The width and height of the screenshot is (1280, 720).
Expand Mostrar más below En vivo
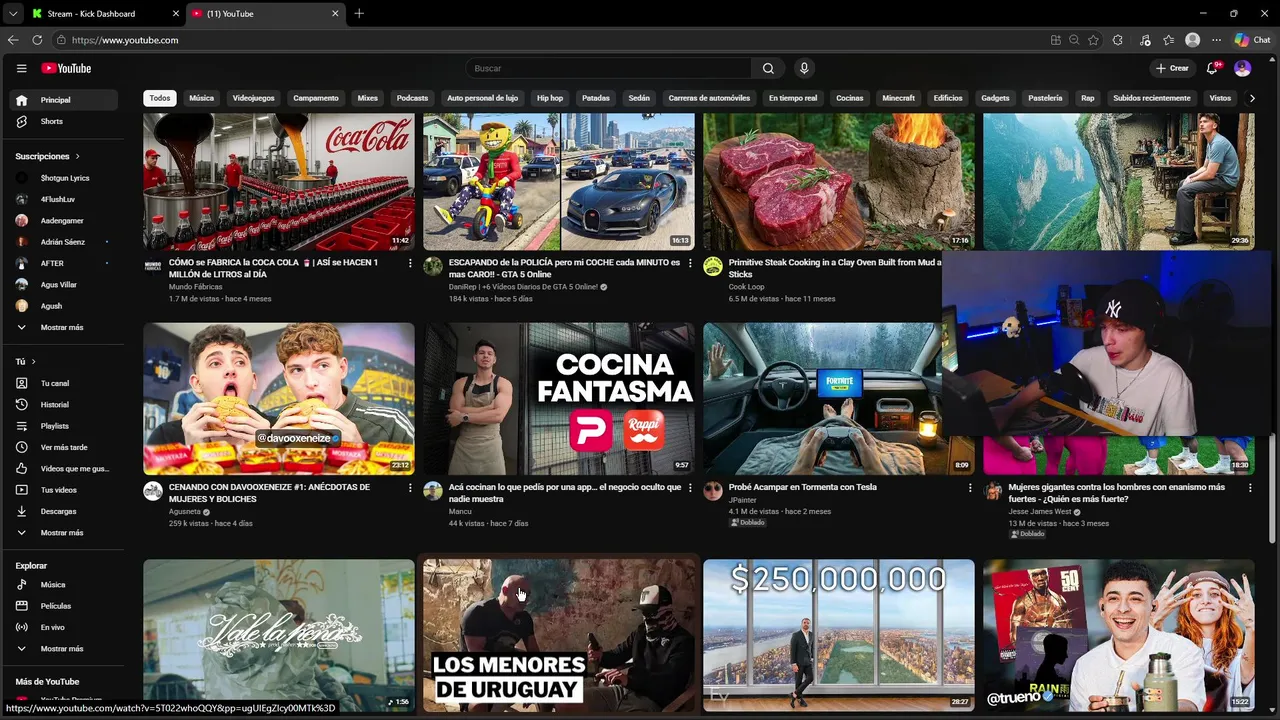[64, 649]
